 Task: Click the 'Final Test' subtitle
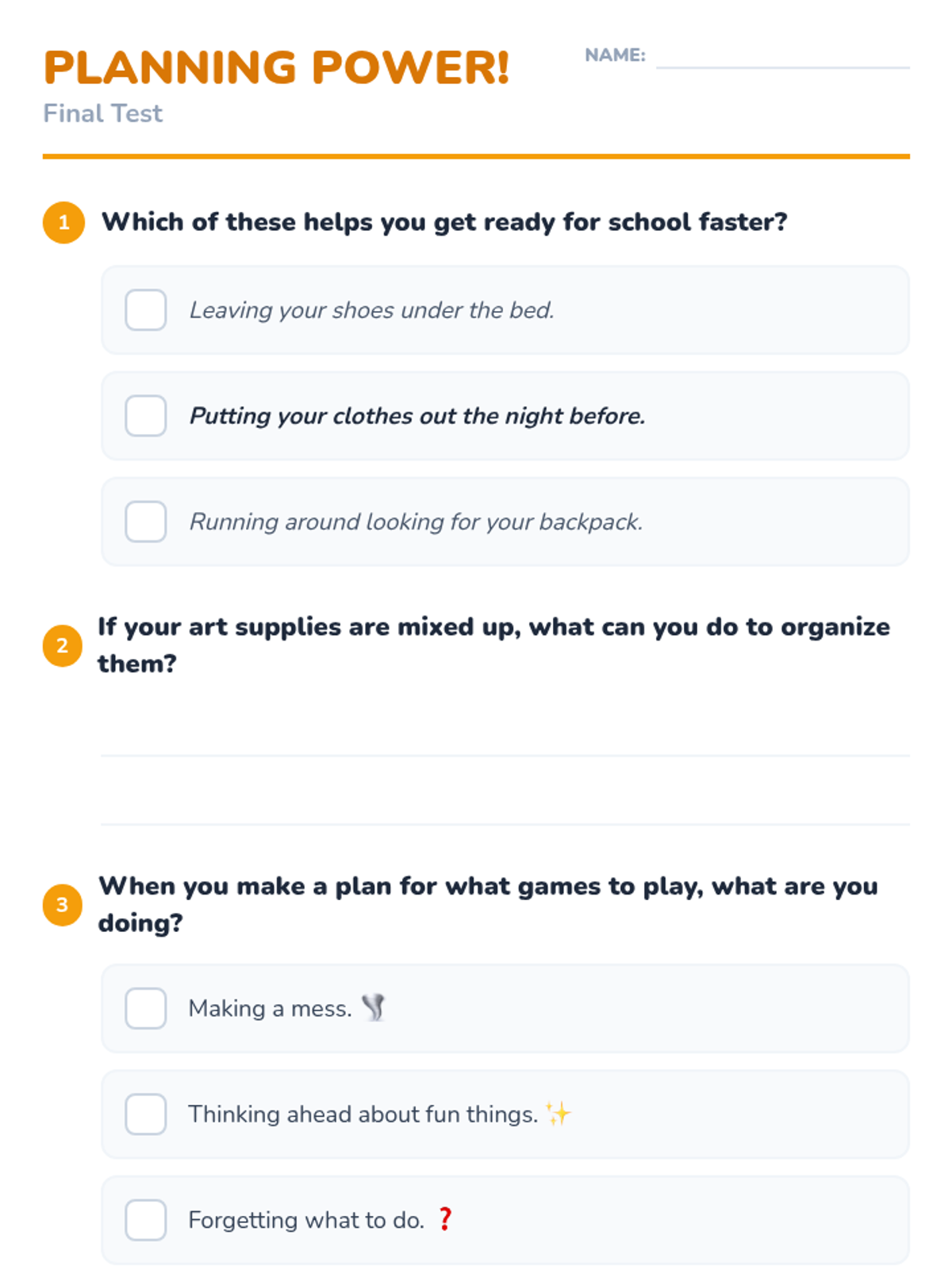[x=103, y=114]
